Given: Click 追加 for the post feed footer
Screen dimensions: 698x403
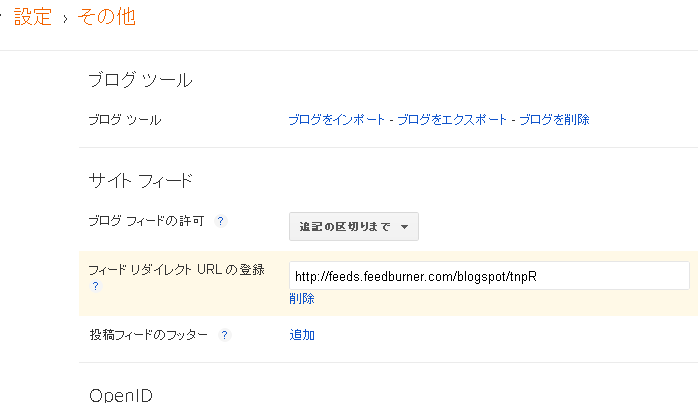Looking at the screenshot, I should pos(302,335).
